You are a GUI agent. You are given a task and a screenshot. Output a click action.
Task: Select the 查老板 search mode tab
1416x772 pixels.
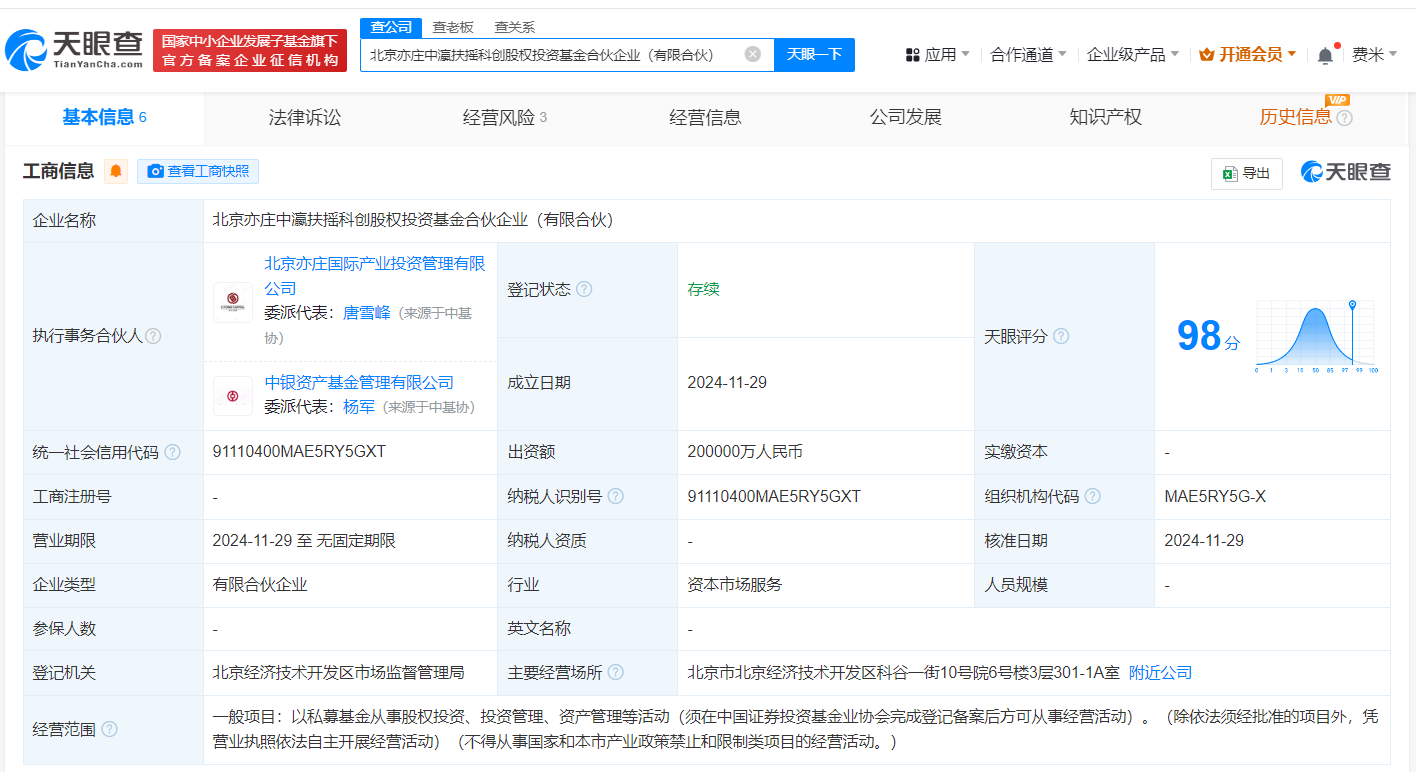pyautogui.click(x=453, y=27)
